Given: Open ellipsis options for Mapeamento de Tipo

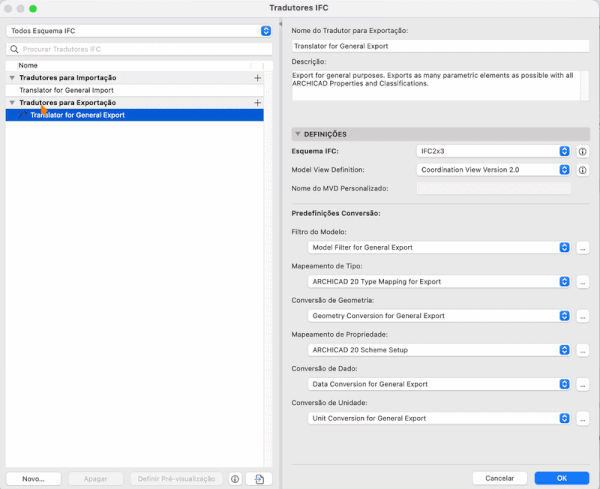Looking at the screenshot, I should 582,282.
